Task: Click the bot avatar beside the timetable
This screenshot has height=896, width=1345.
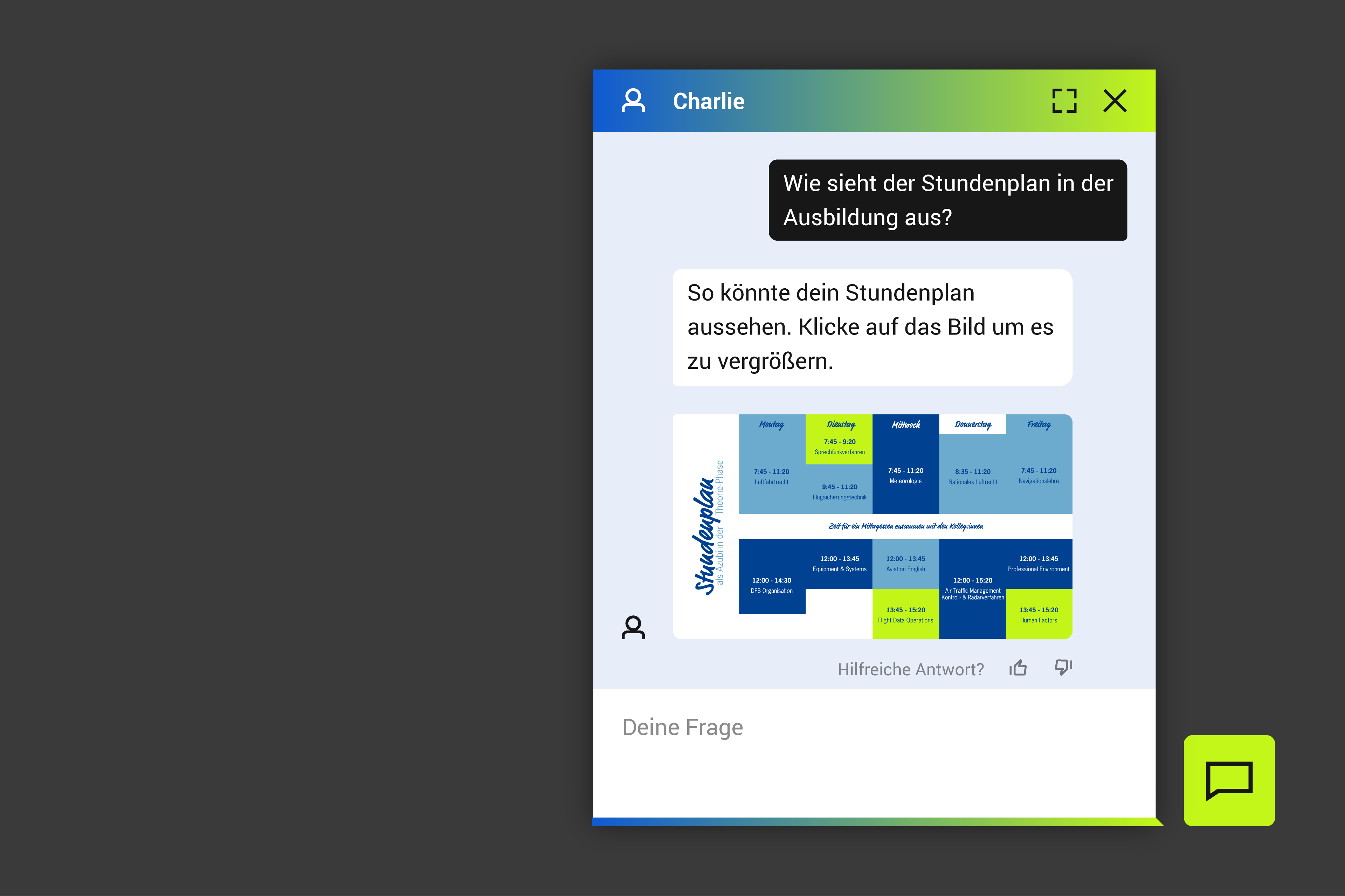Action: point(633,627)
